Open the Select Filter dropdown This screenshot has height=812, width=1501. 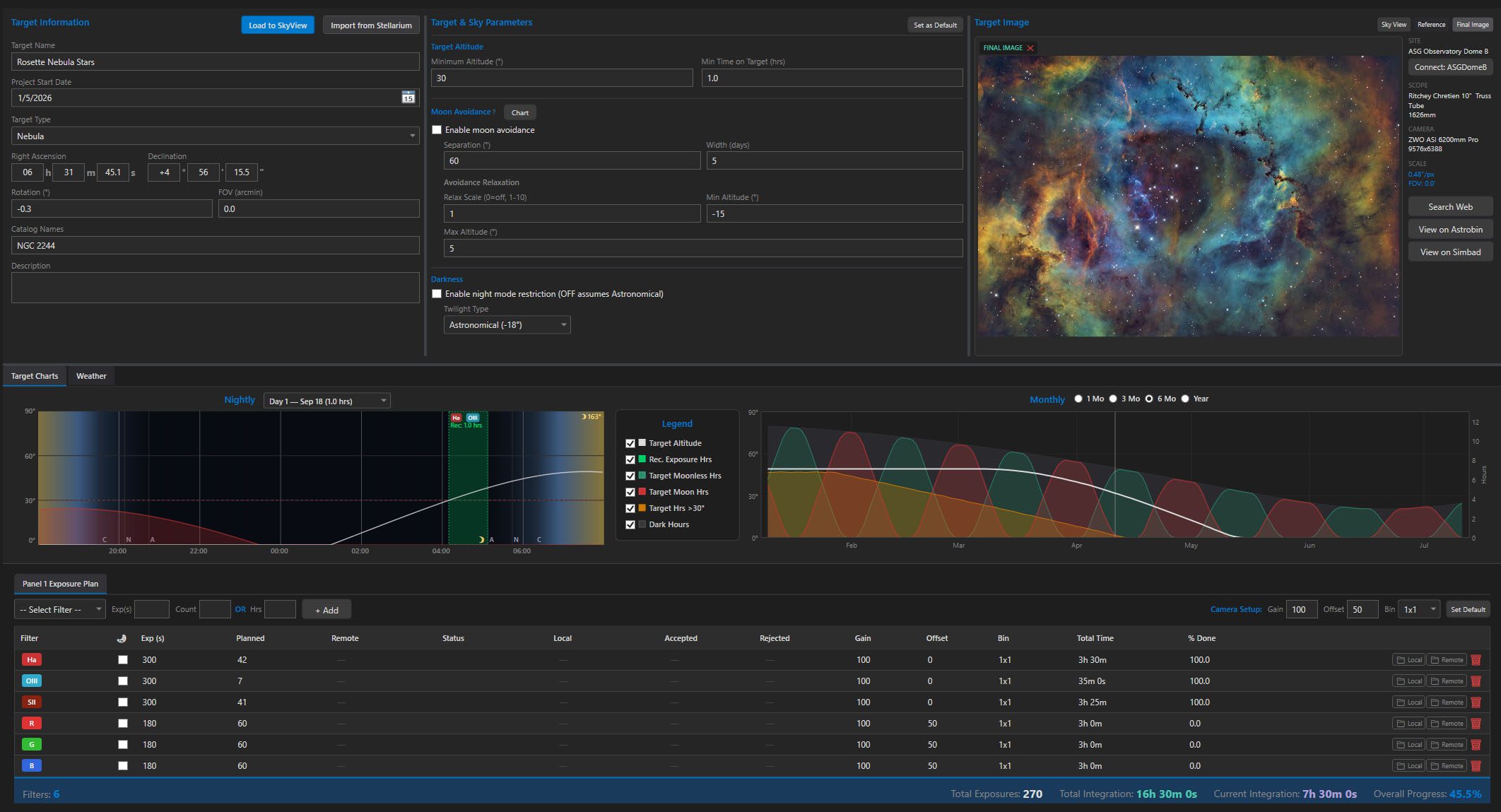[x=60, y=609]
